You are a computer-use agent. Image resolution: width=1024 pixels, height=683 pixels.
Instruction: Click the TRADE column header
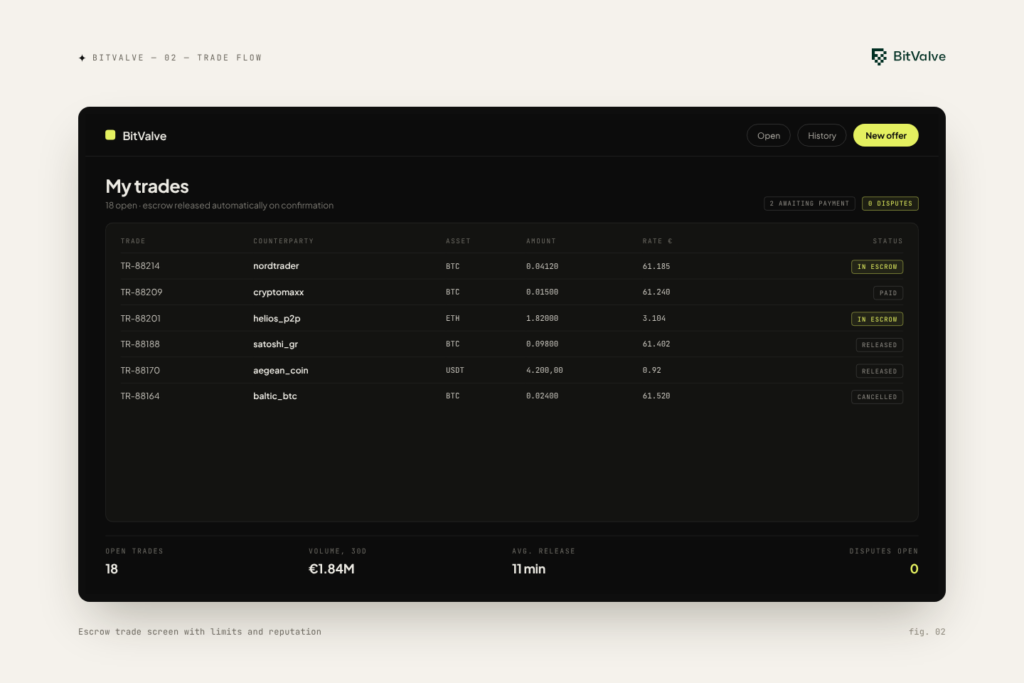click(133, 241)
